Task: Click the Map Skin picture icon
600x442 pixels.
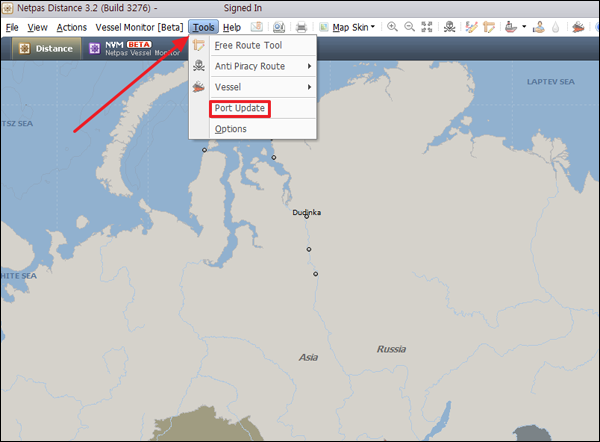Action: tap(324, 27)
